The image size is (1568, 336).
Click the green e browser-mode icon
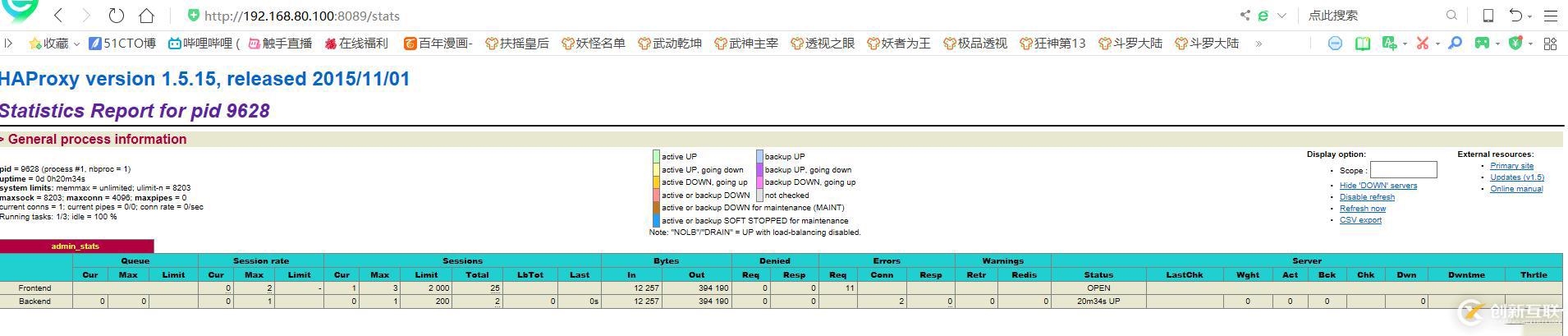coord(1263,15)
